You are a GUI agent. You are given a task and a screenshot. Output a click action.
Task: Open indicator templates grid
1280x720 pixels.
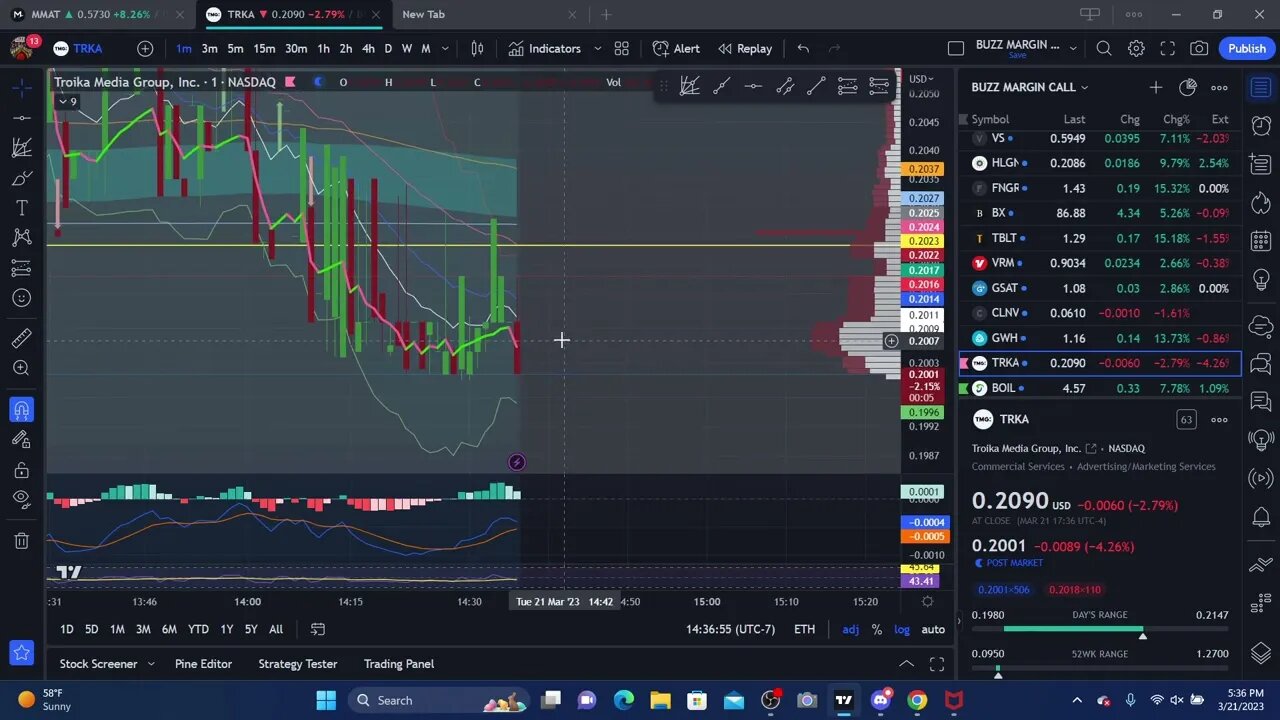621,48
